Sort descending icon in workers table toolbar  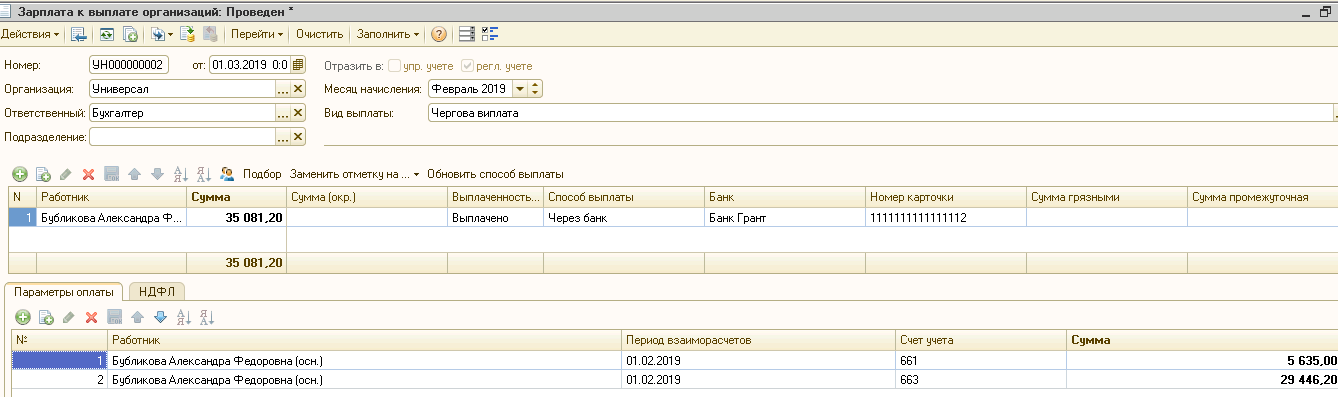click(x=203, y=174)
